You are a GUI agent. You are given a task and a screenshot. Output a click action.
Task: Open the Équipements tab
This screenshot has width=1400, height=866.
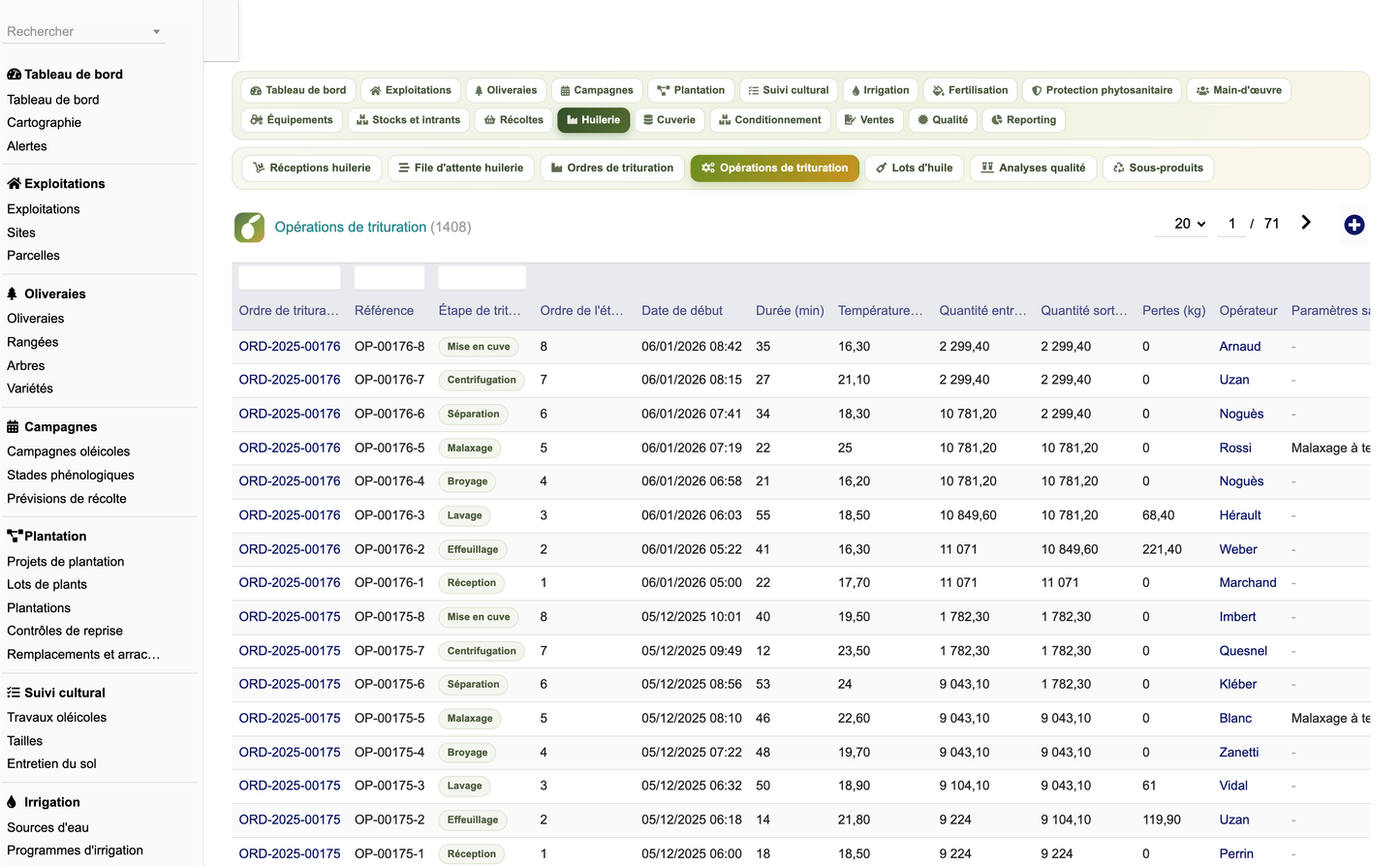(291, 120)
